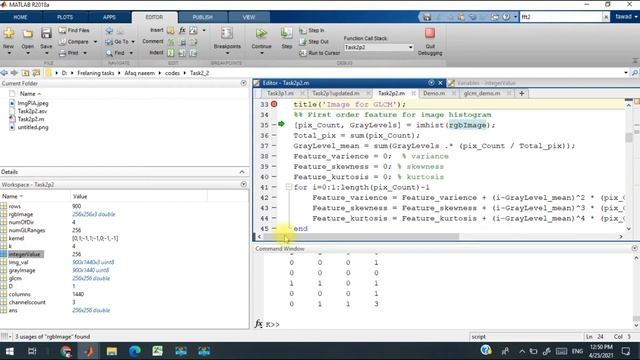Screen dimensions: 640x360
Task: Click the Find search tool
Action: coord(115,53)
